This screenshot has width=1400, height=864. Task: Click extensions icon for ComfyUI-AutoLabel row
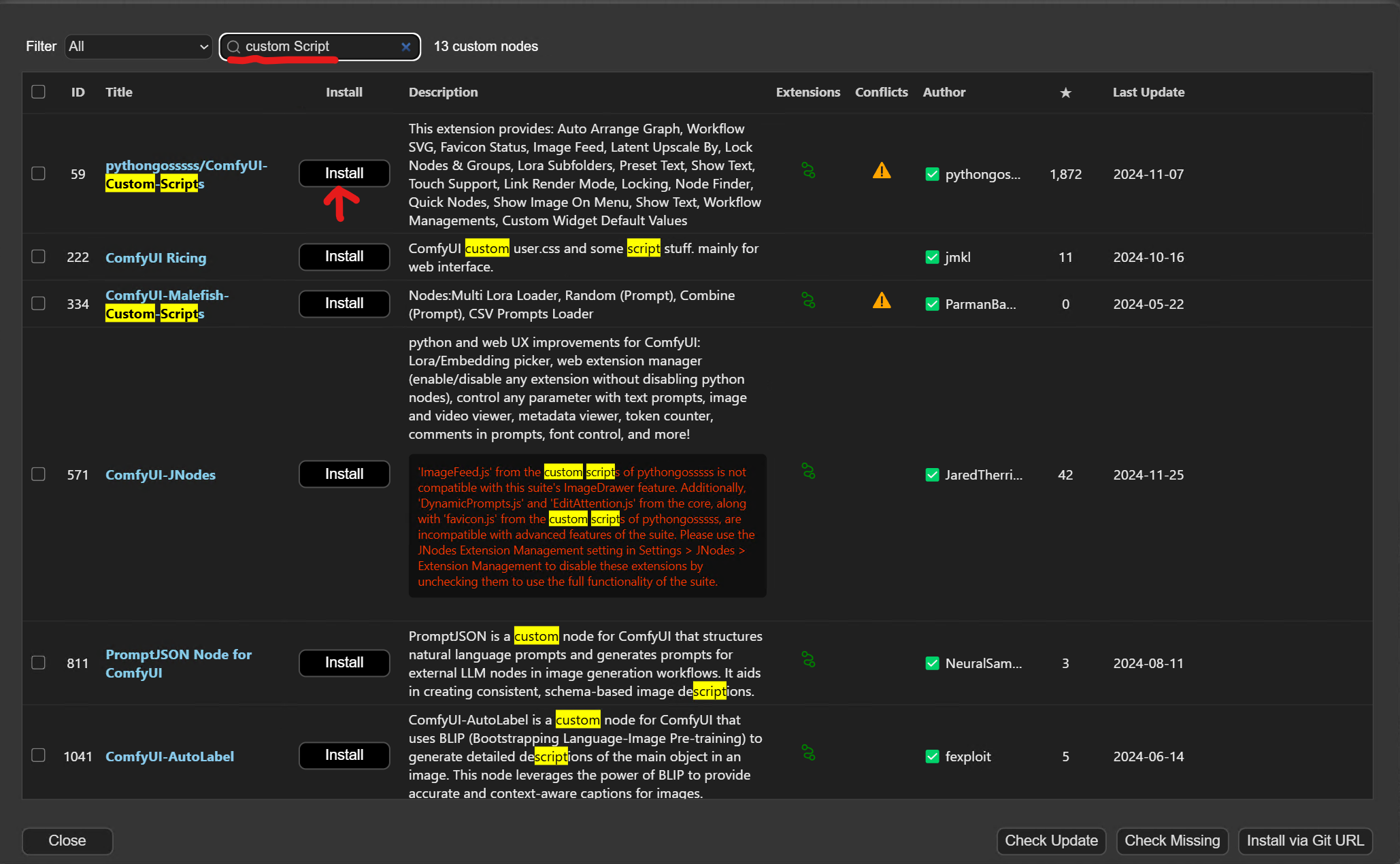click(x=808, y=752)
